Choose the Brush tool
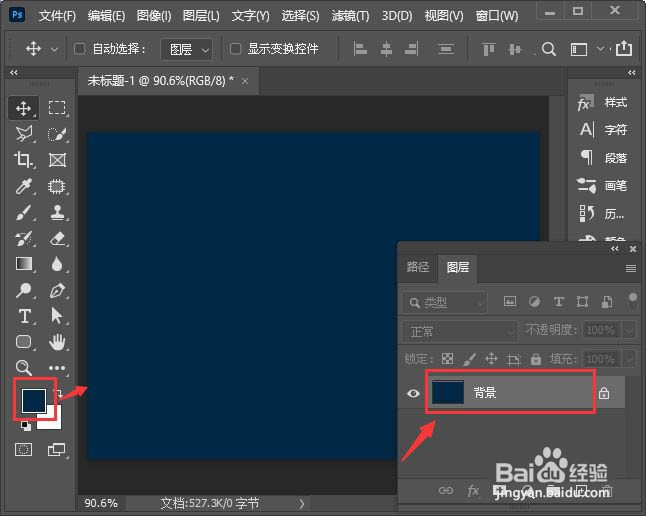The image size is (646, 516). pyautogui.click(x=23, y=213)
